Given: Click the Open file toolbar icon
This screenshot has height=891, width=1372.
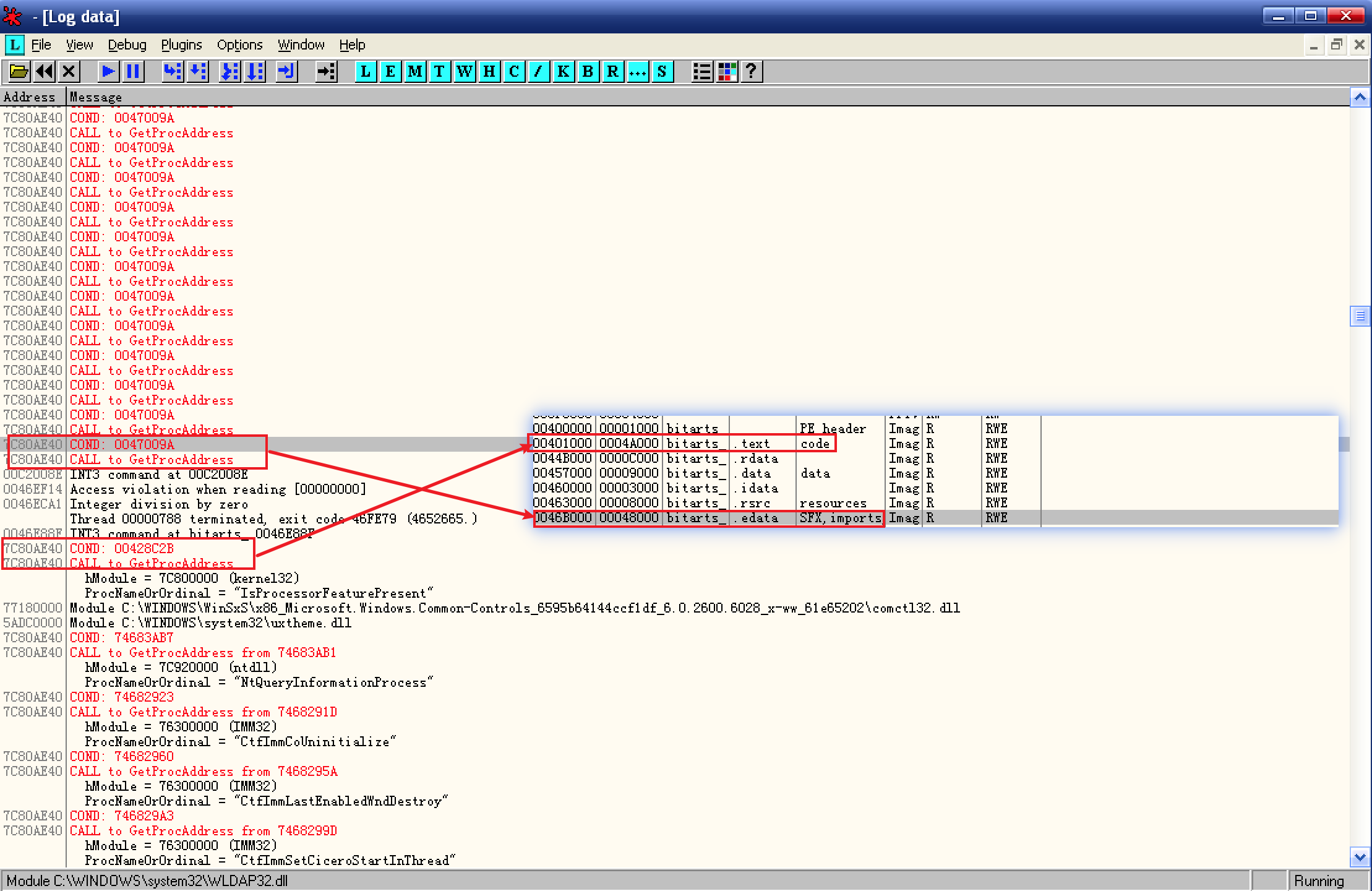Looking at the screenshot, I should (x=19, y=72).
